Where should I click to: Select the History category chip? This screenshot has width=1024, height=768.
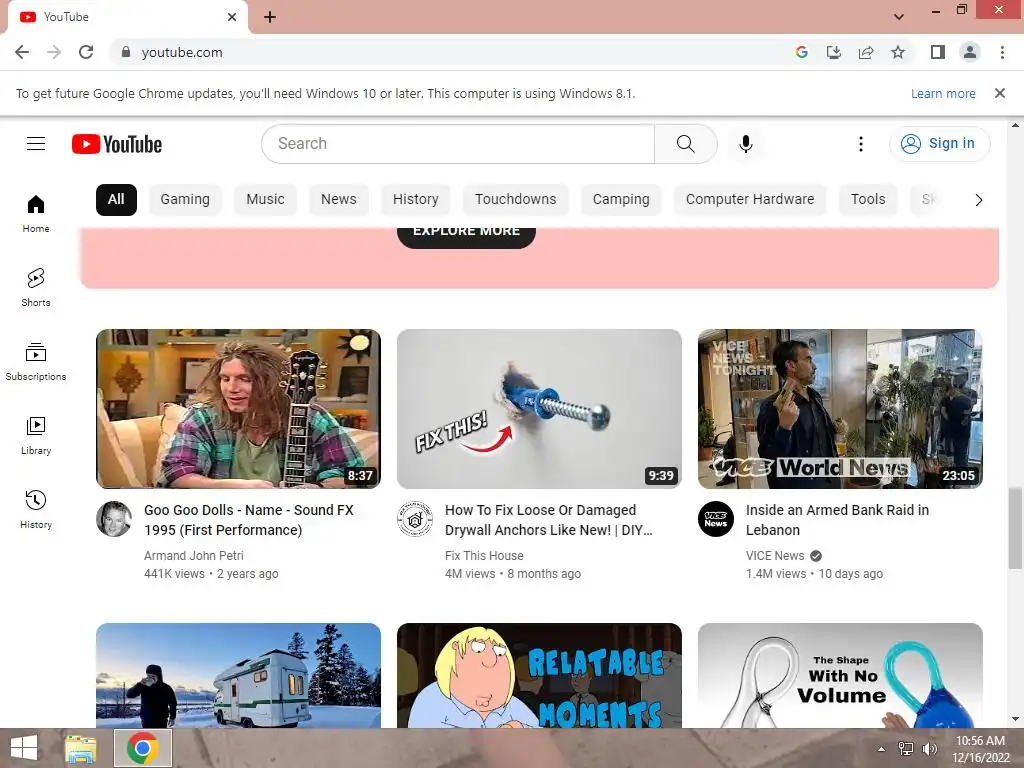415,199
